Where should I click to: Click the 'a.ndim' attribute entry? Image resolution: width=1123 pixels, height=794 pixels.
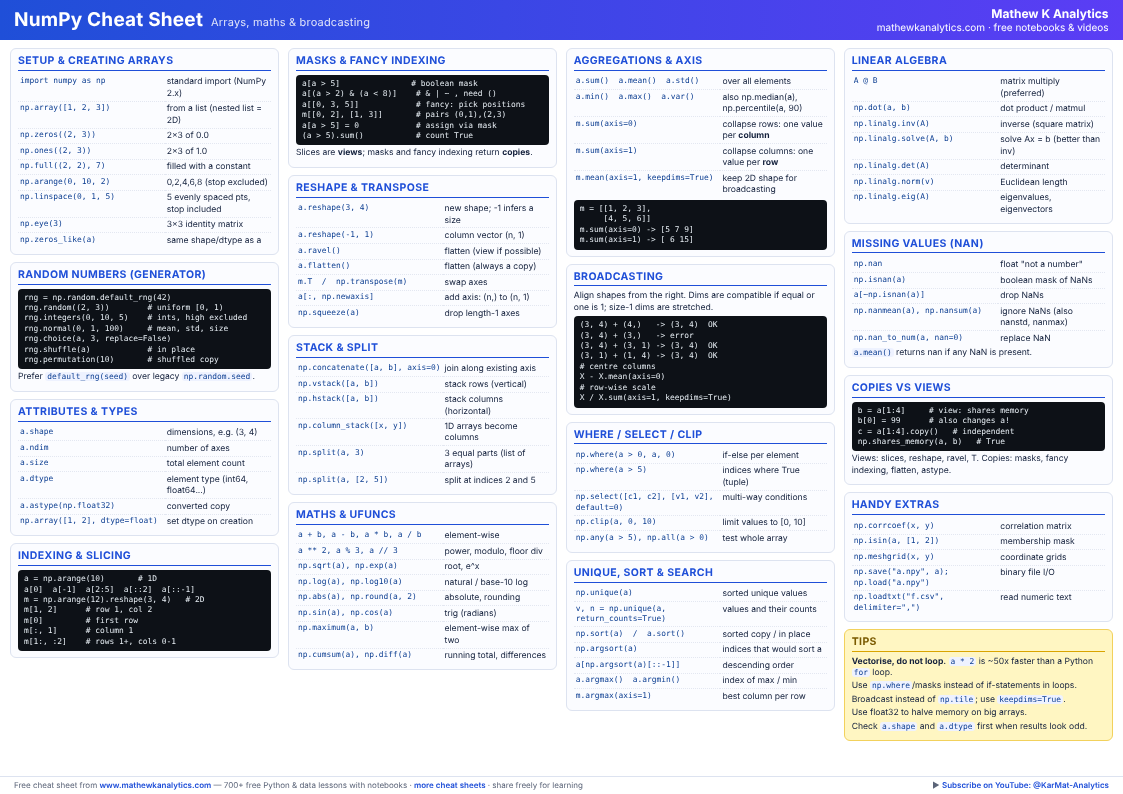pyautogui.click(x=34, y=447)
